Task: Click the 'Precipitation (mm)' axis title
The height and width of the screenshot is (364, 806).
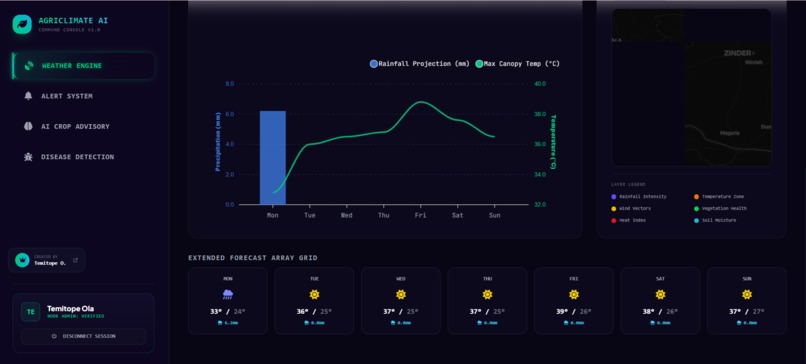Action: click(x=218, y=142)
